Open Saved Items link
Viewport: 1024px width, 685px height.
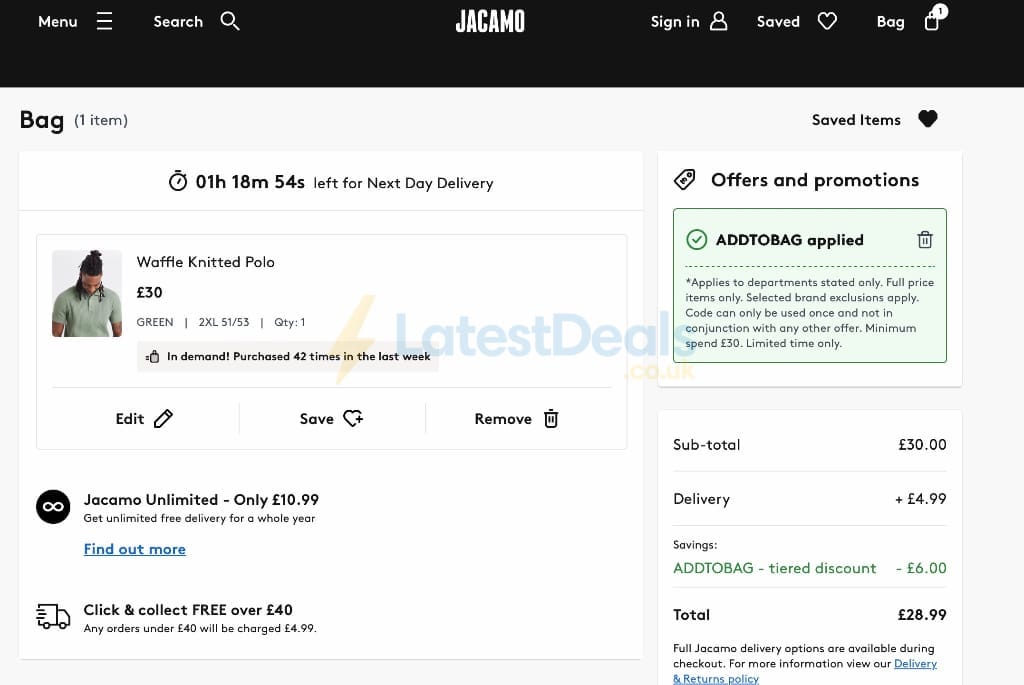coord(856,120)
